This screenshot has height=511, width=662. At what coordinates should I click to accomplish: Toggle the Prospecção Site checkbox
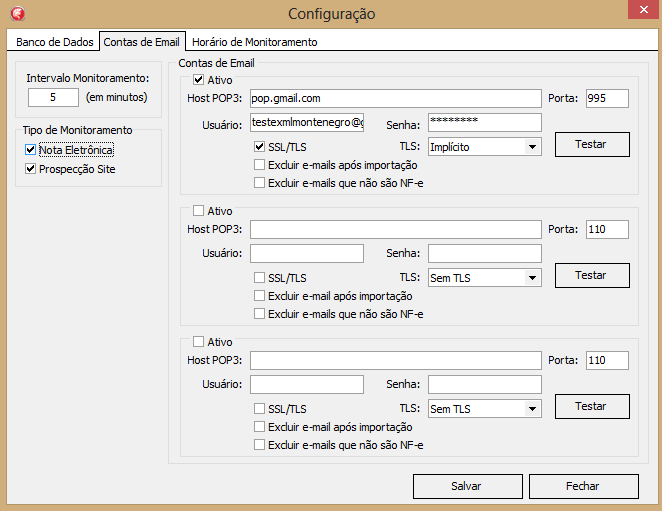point(31,169)
